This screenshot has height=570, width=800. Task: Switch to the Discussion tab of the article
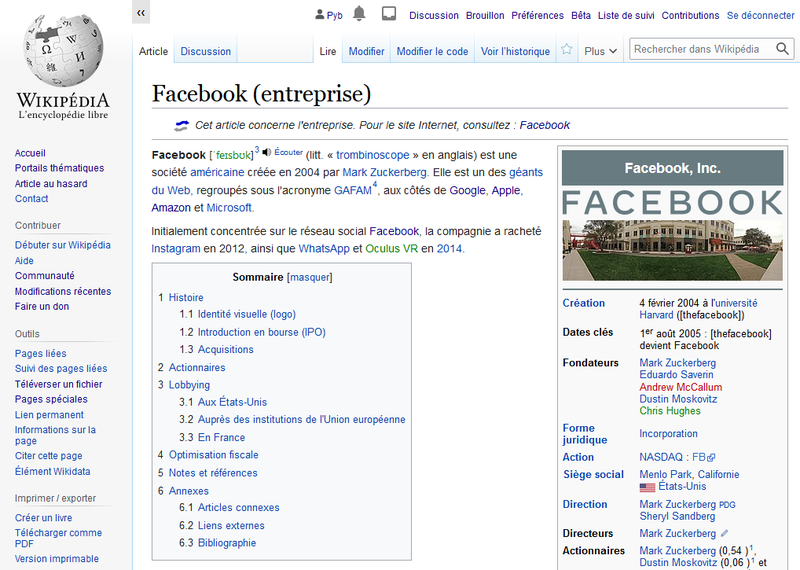coord(205,51)
